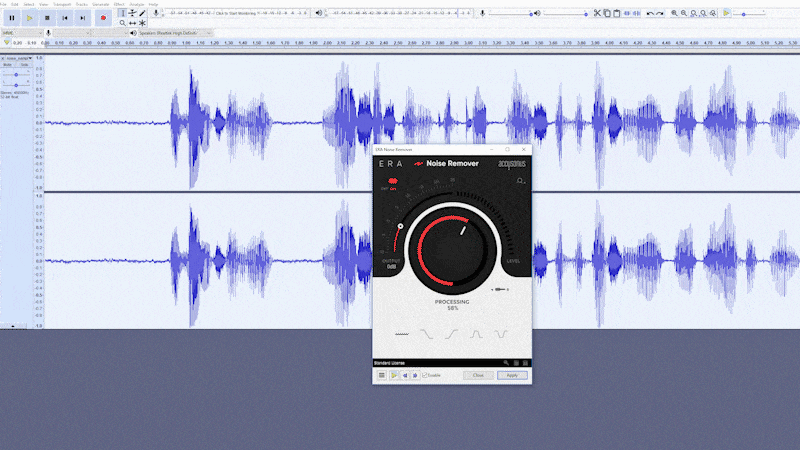Viewport: 800px width, 450px height.
Task: Adjust the Output level handle in Noise Remover
Action: click(401, 226)
